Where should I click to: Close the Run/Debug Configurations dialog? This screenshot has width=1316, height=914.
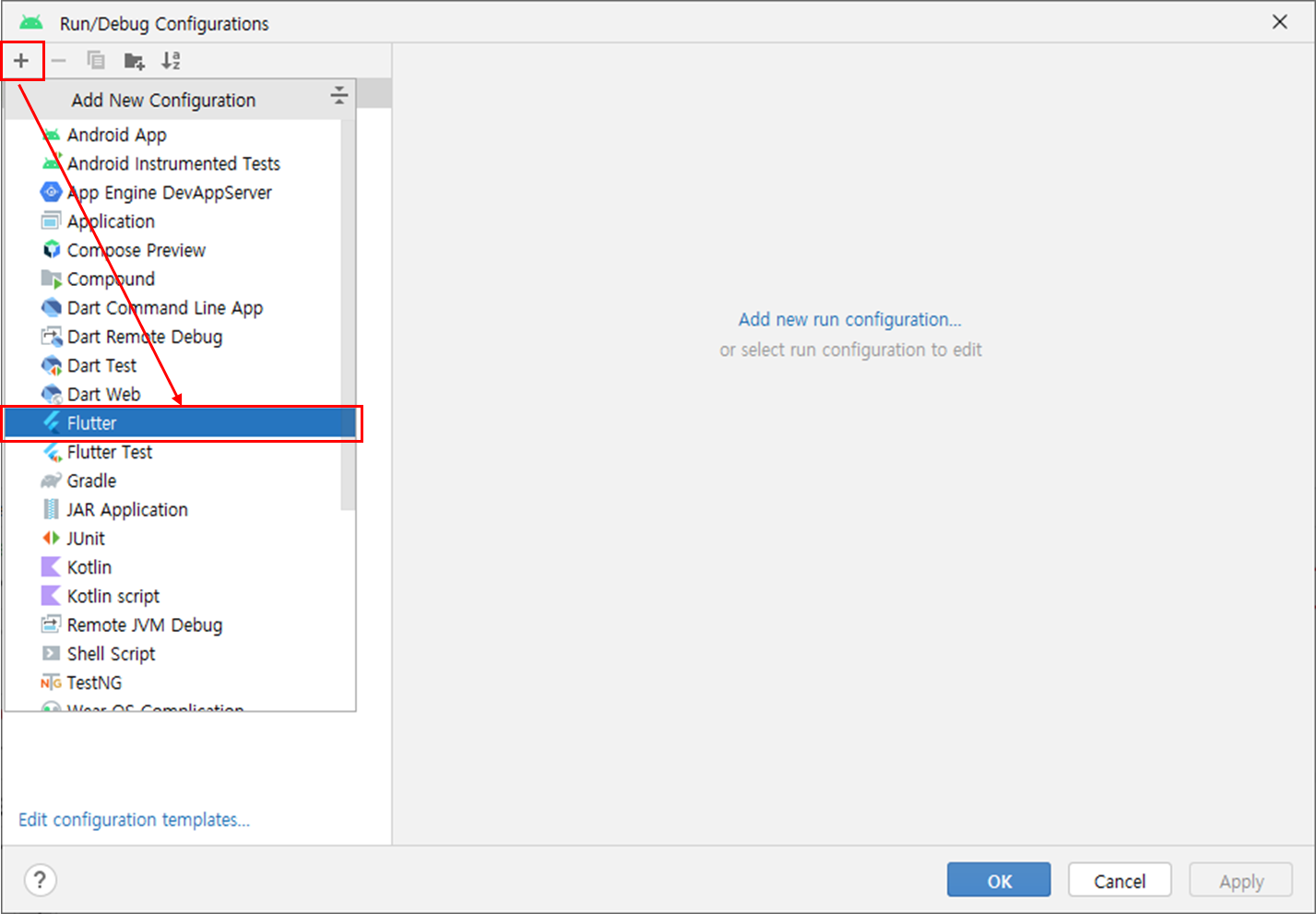coord(1280,21)
